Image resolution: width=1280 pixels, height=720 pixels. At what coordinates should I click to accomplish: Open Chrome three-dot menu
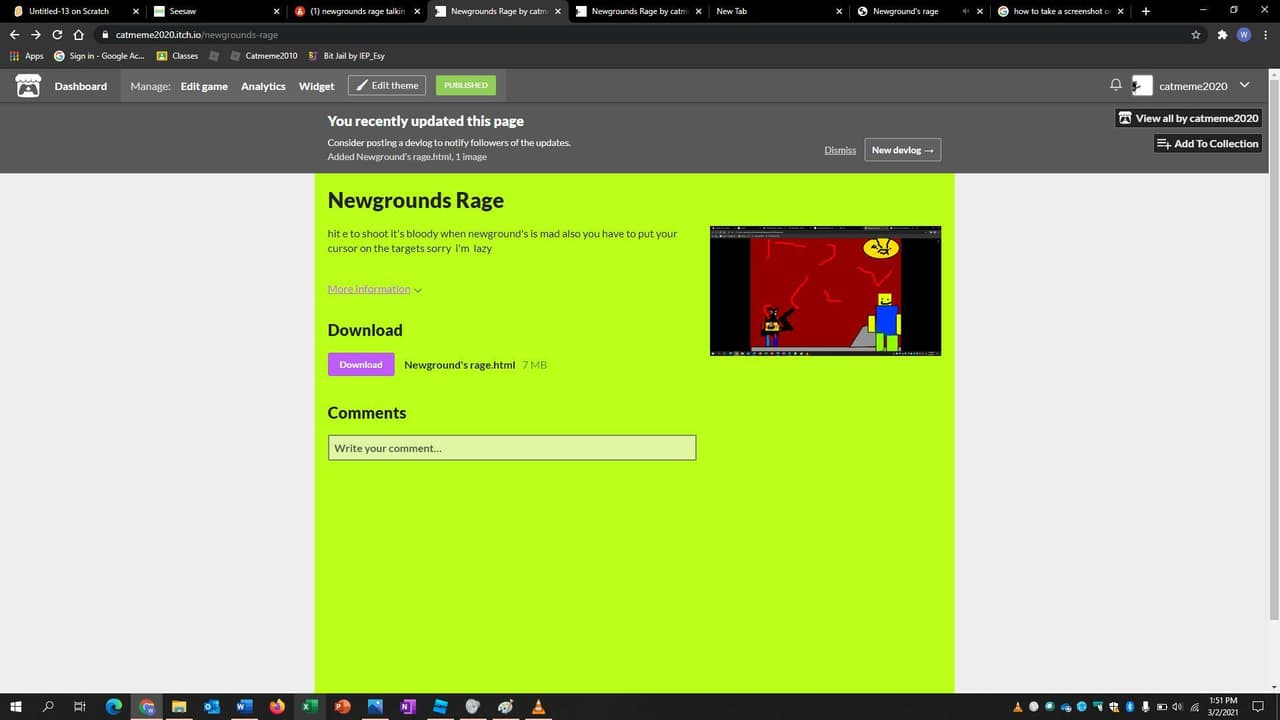point(1266,34)
